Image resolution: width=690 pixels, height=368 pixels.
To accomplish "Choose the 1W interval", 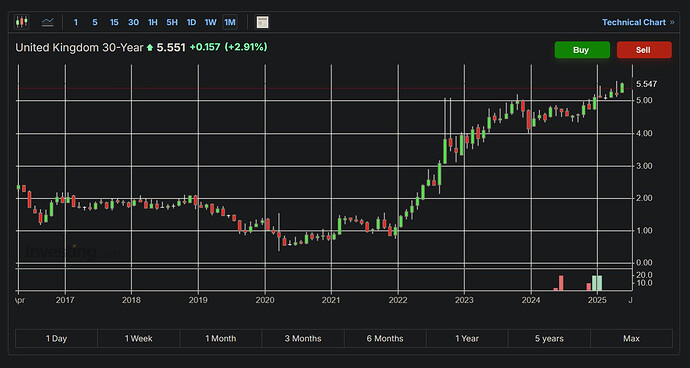I will tap(210, 22).
